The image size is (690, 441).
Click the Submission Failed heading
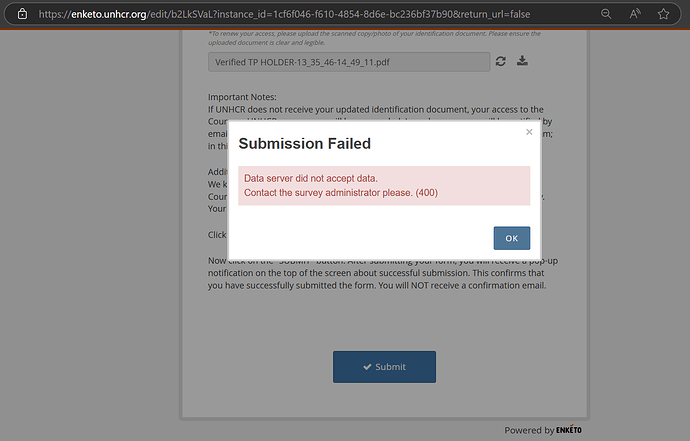click(305, 144)
